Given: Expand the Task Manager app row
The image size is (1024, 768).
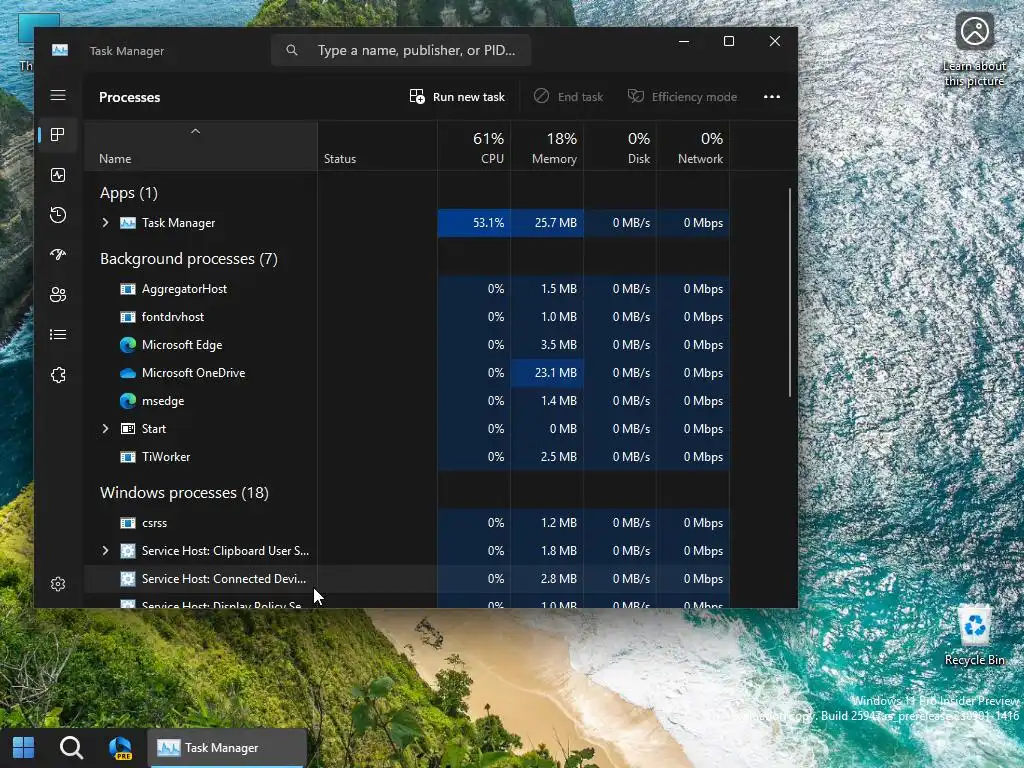Looking at the screenshot, I should pos(105,223).
